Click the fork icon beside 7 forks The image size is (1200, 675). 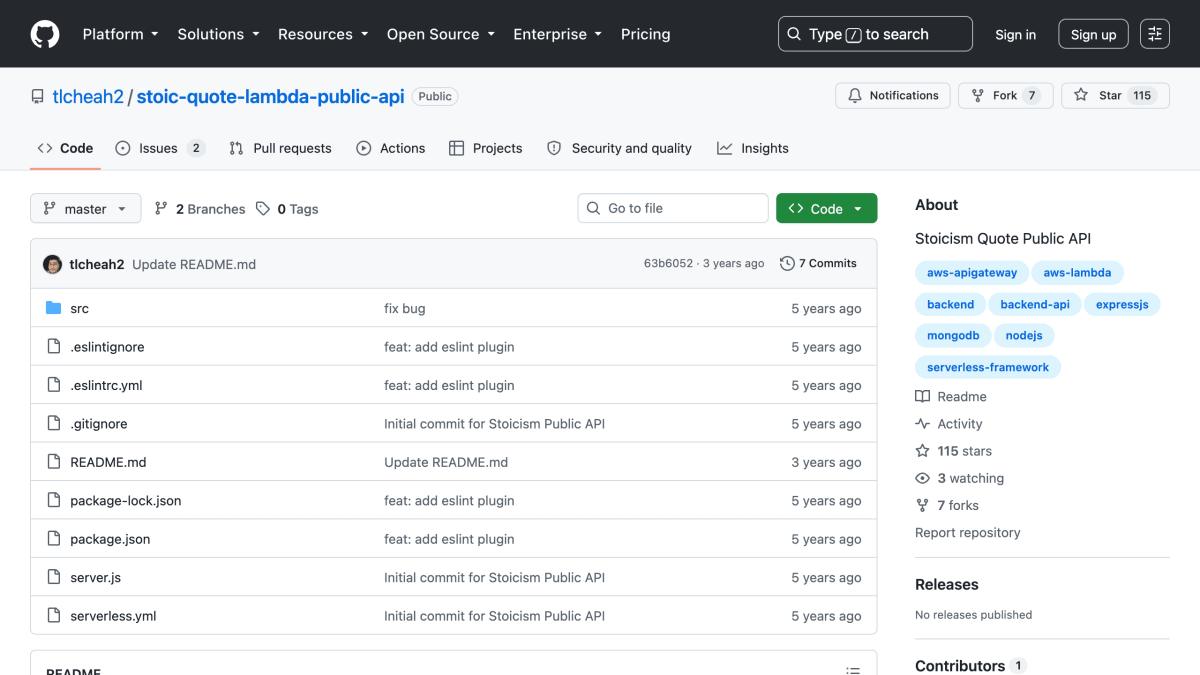923,505
